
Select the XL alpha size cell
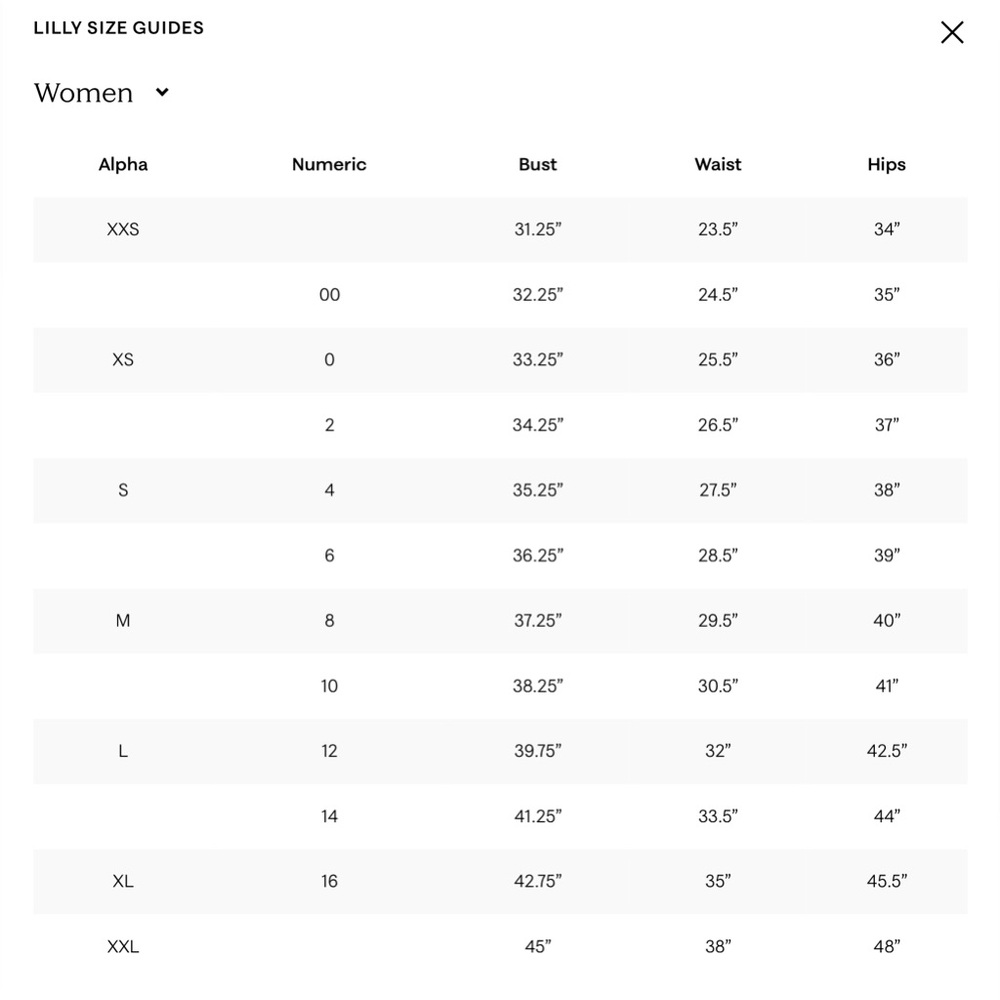(x=123, y=881)
